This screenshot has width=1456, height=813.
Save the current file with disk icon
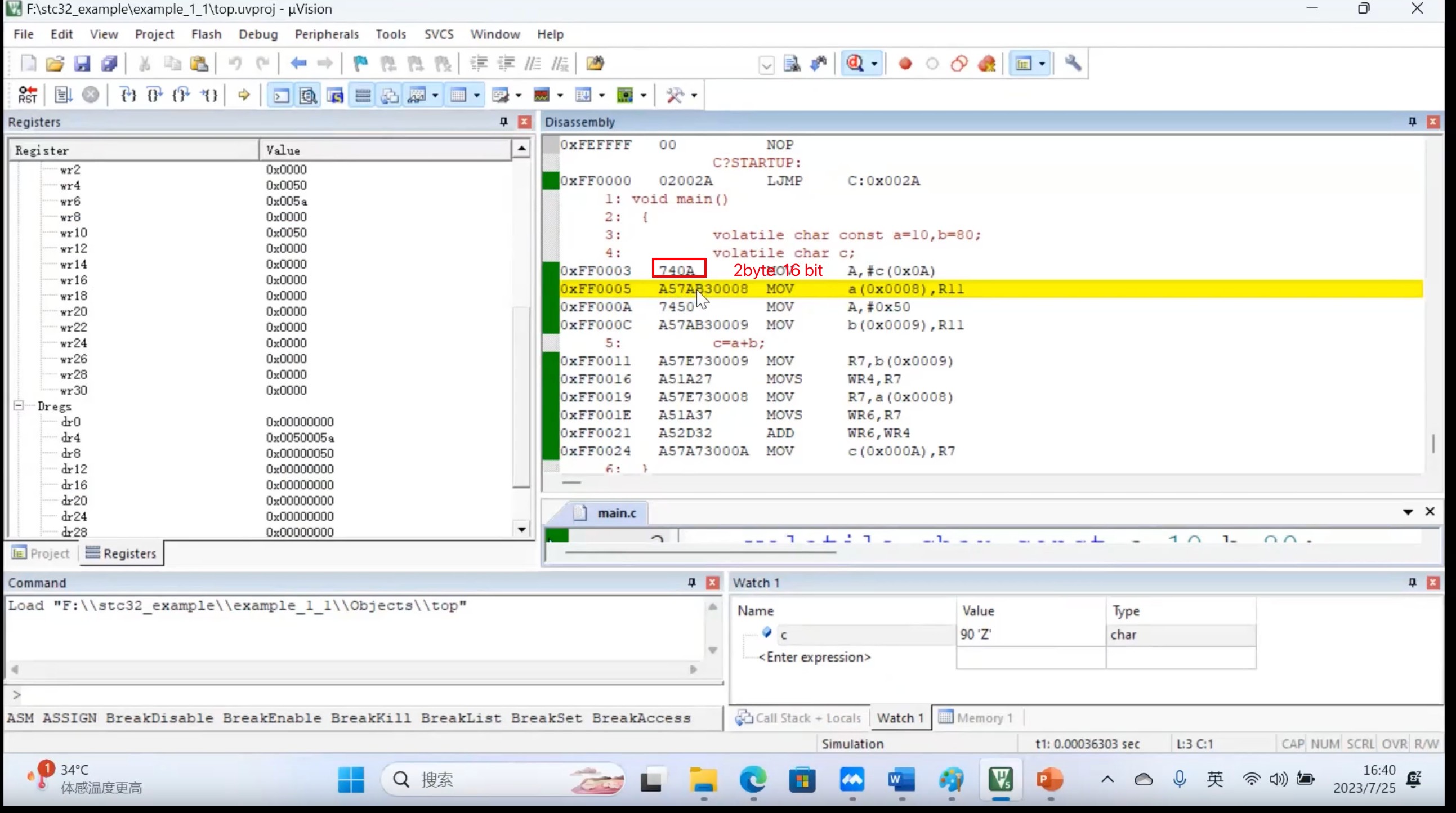[82, 63]
